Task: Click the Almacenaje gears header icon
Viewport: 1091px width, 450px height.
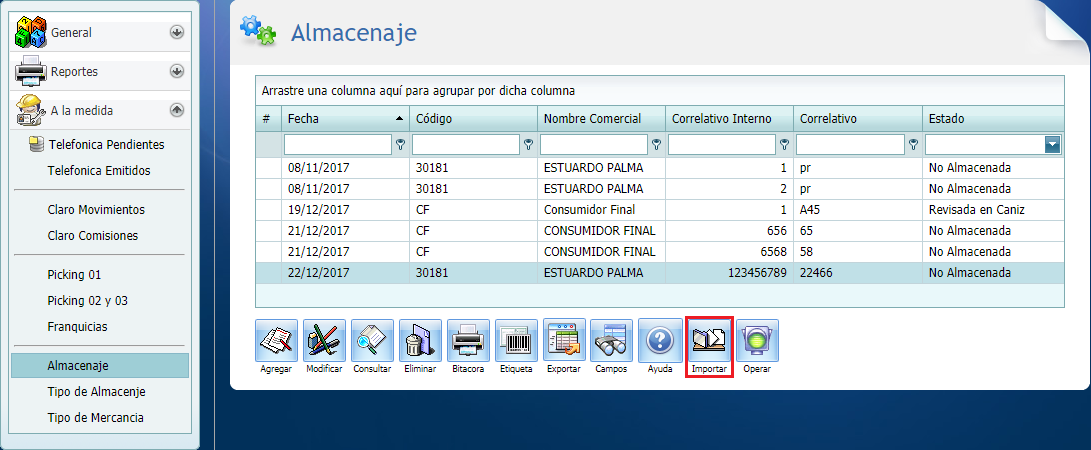Action: pyautogui.click(x=257, y=31)
